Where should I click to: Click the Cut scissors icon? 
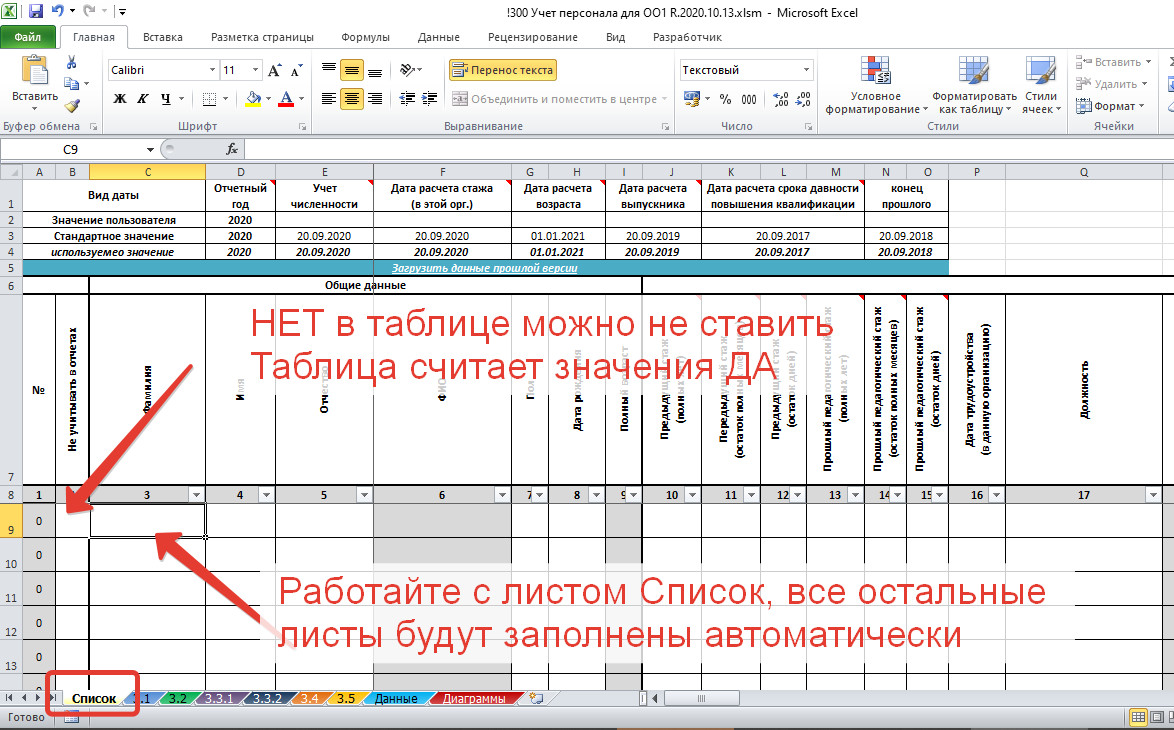tap(72, 62)
